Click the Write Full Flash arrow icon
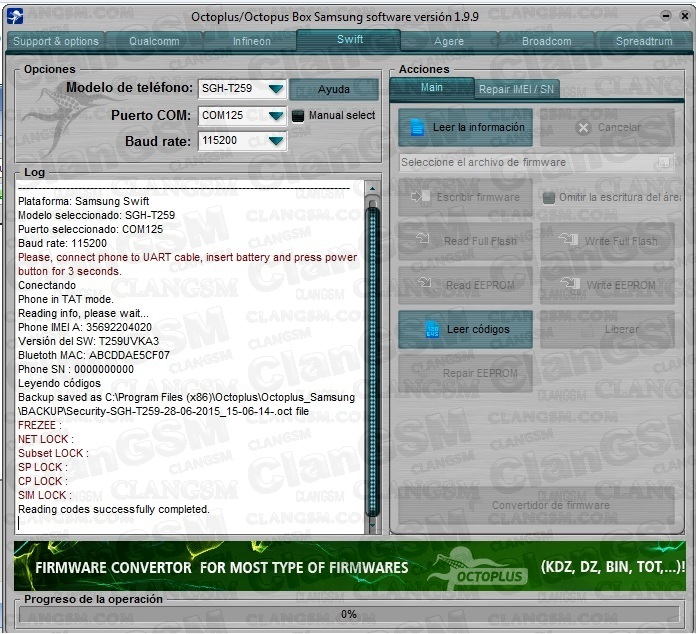The image size is (696, 634). tap(569, 239)
